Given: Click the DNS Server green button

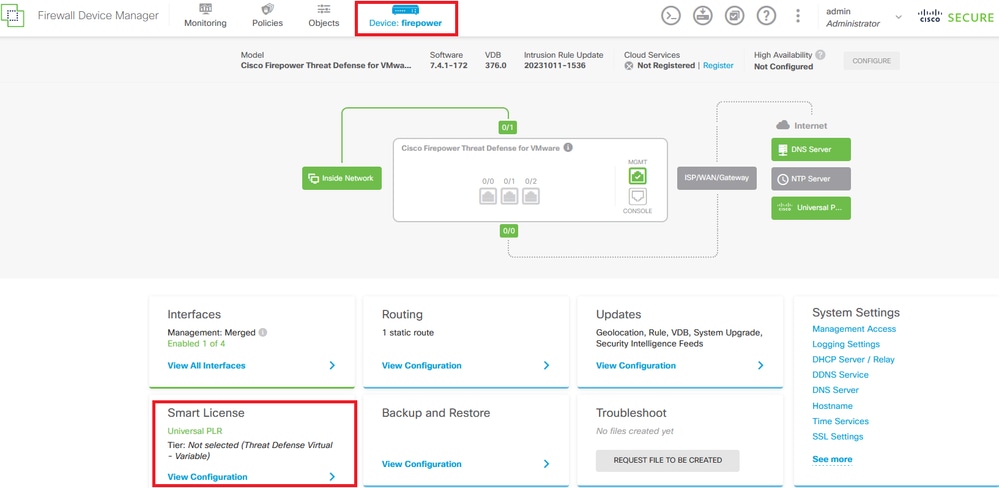Looking at the screenshot, I should 810,150.
